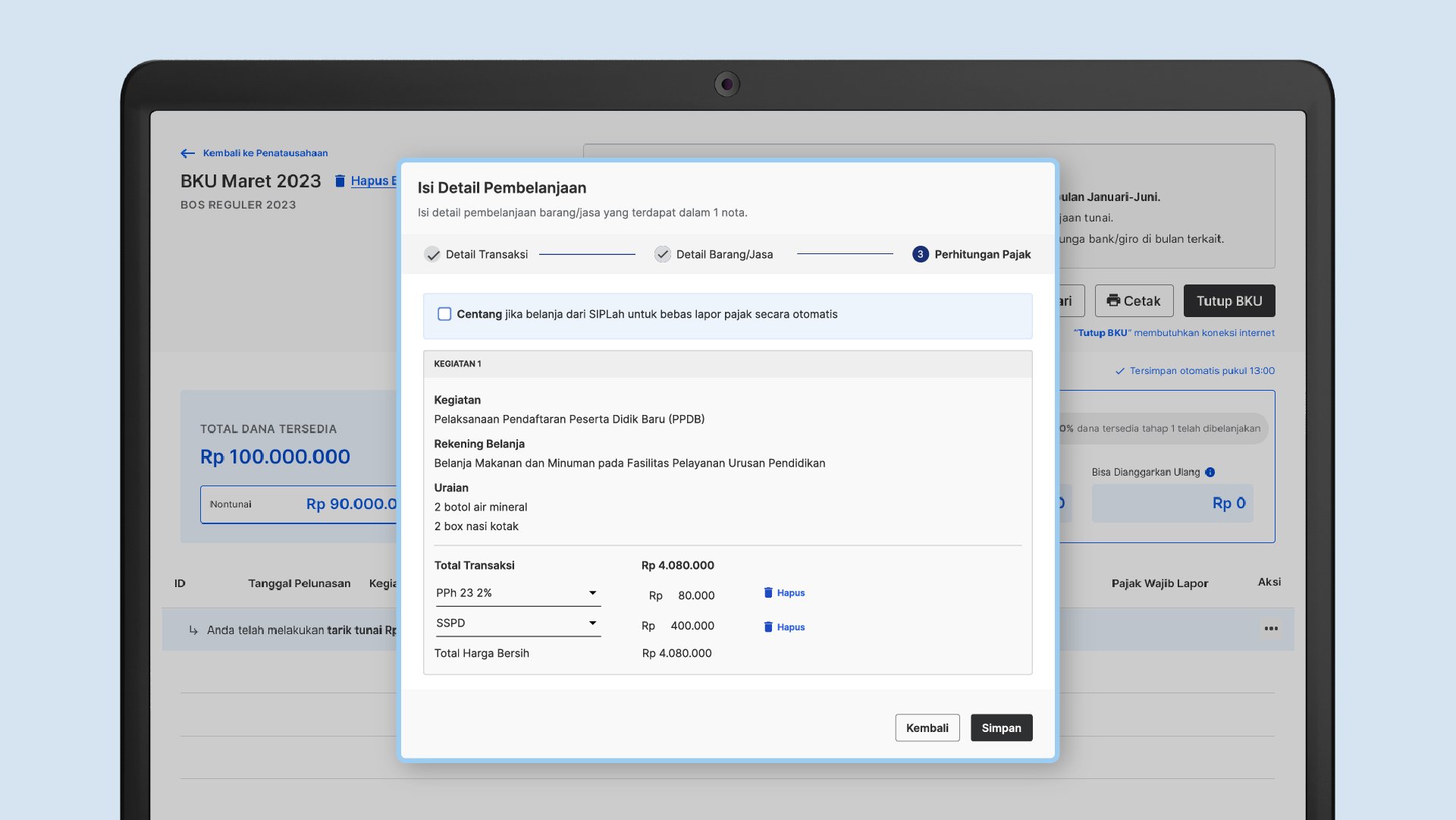1456x820 pixels.
Task: Click the checkmark icon of the Detail Transaksi step
Action: pos(432,255)
